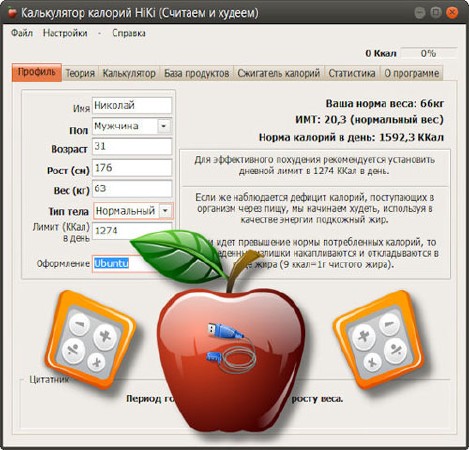Click the Возраст field showing 31
This screenshot has height=450, width=469.
coord(132,146)
